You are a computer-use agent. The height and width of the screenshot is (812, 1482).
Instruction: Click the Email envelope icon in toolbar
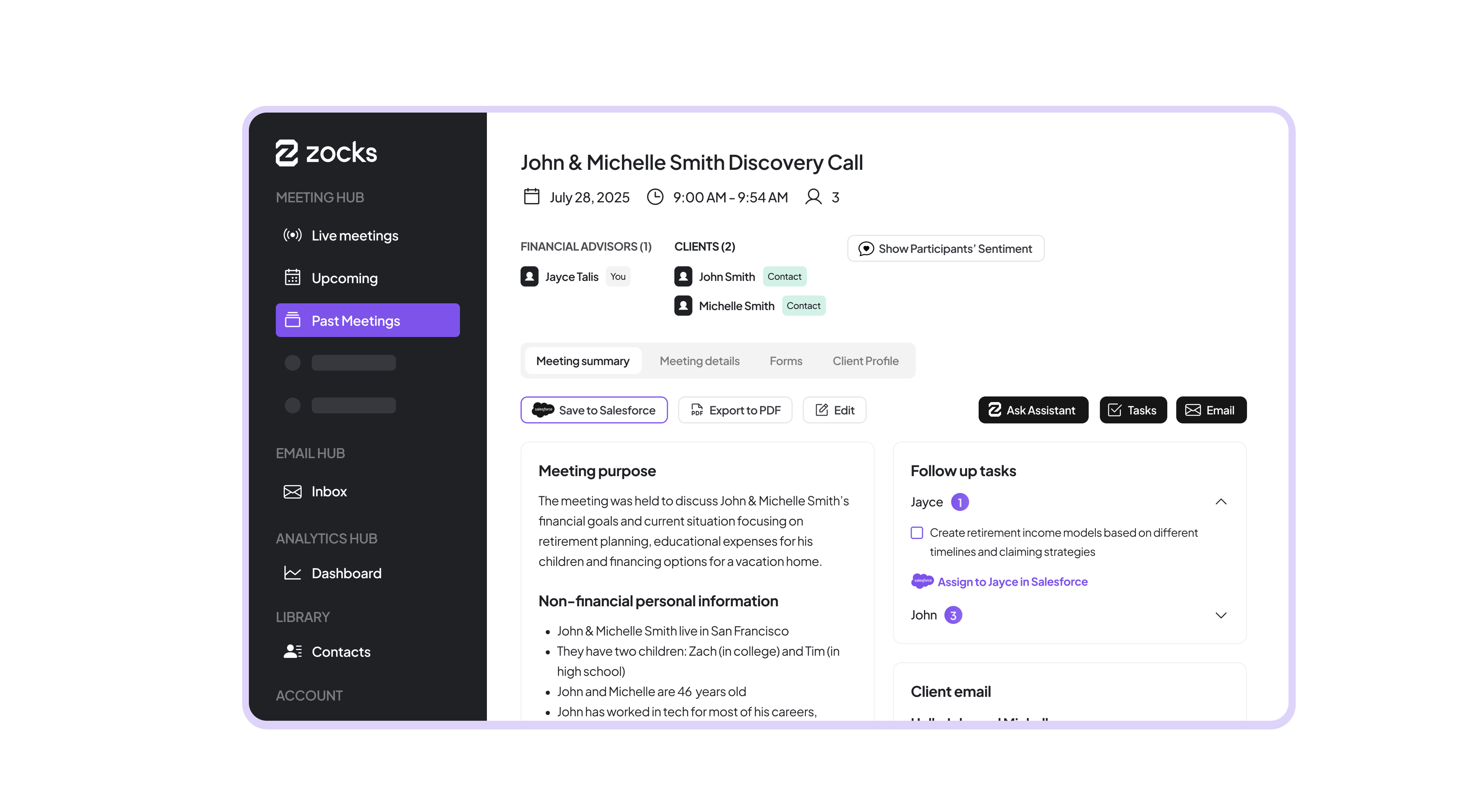[1193, 410]
